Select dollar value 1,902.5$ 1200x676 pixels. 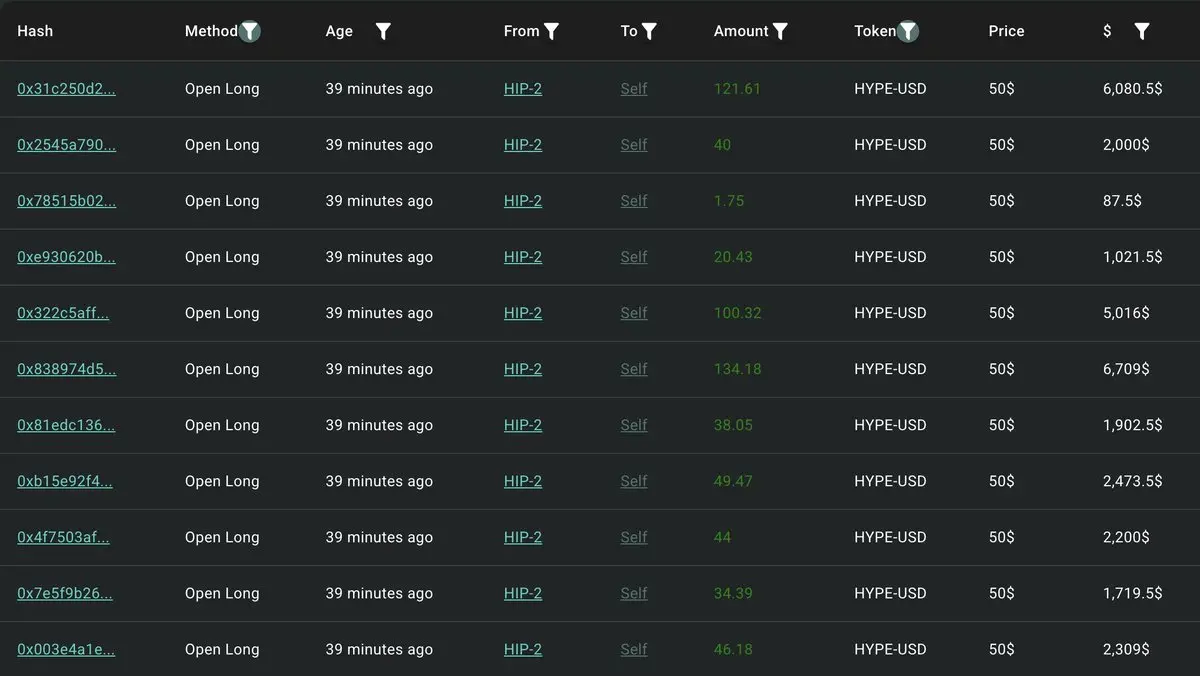click(1132, 425)
